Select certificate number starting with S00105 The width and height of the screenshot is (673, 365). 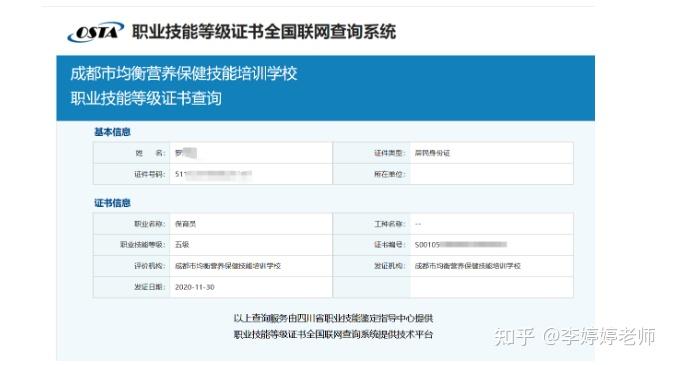pos(461,244)
